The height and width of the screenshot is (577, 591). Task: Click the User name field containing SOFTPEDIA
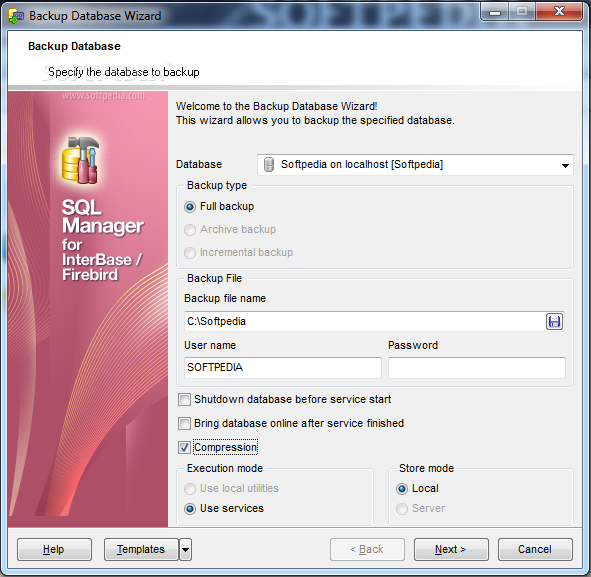283,367
